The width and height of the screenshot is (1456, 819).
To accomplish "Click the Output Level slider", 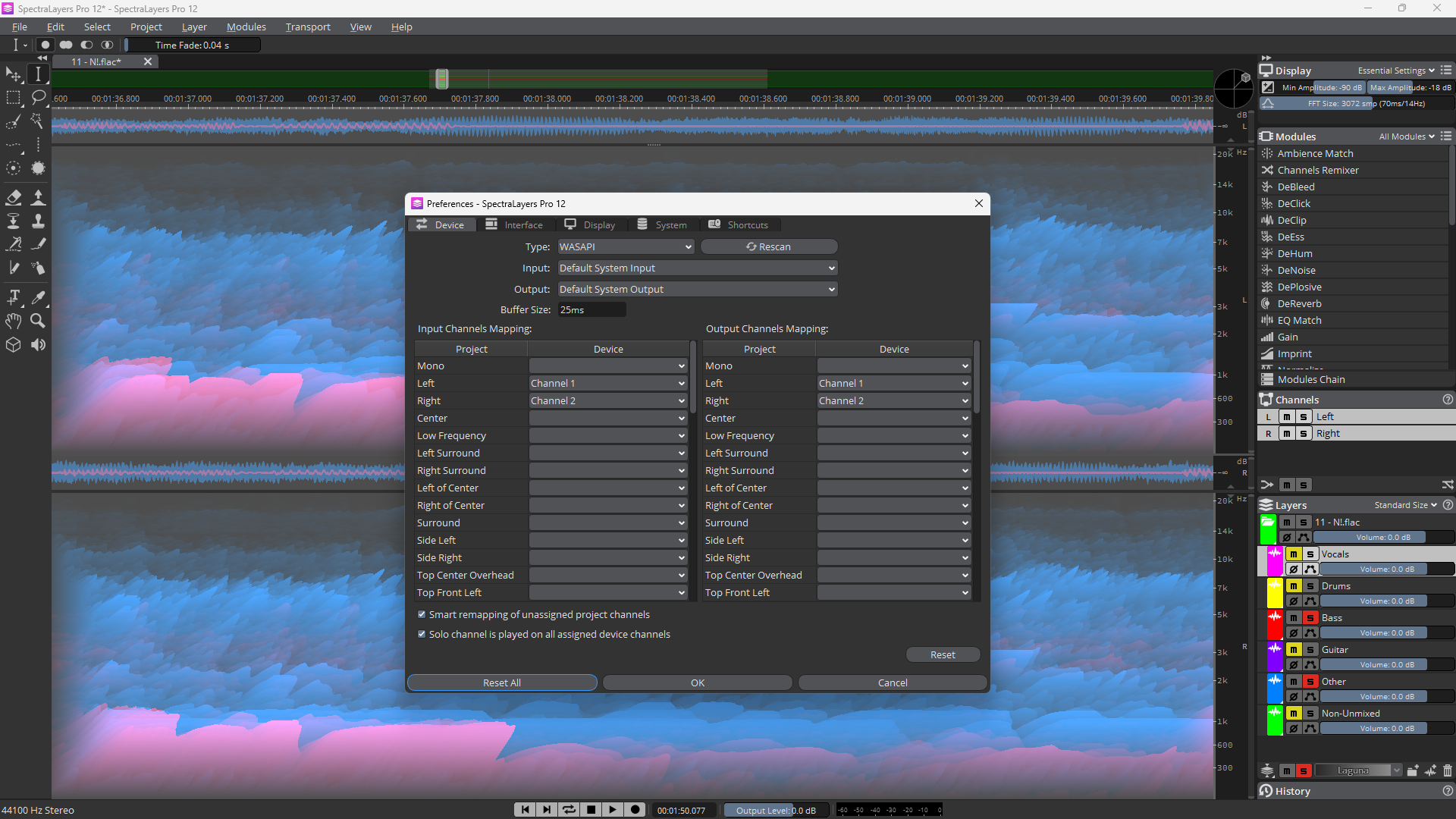I will (x=776, y=811).
